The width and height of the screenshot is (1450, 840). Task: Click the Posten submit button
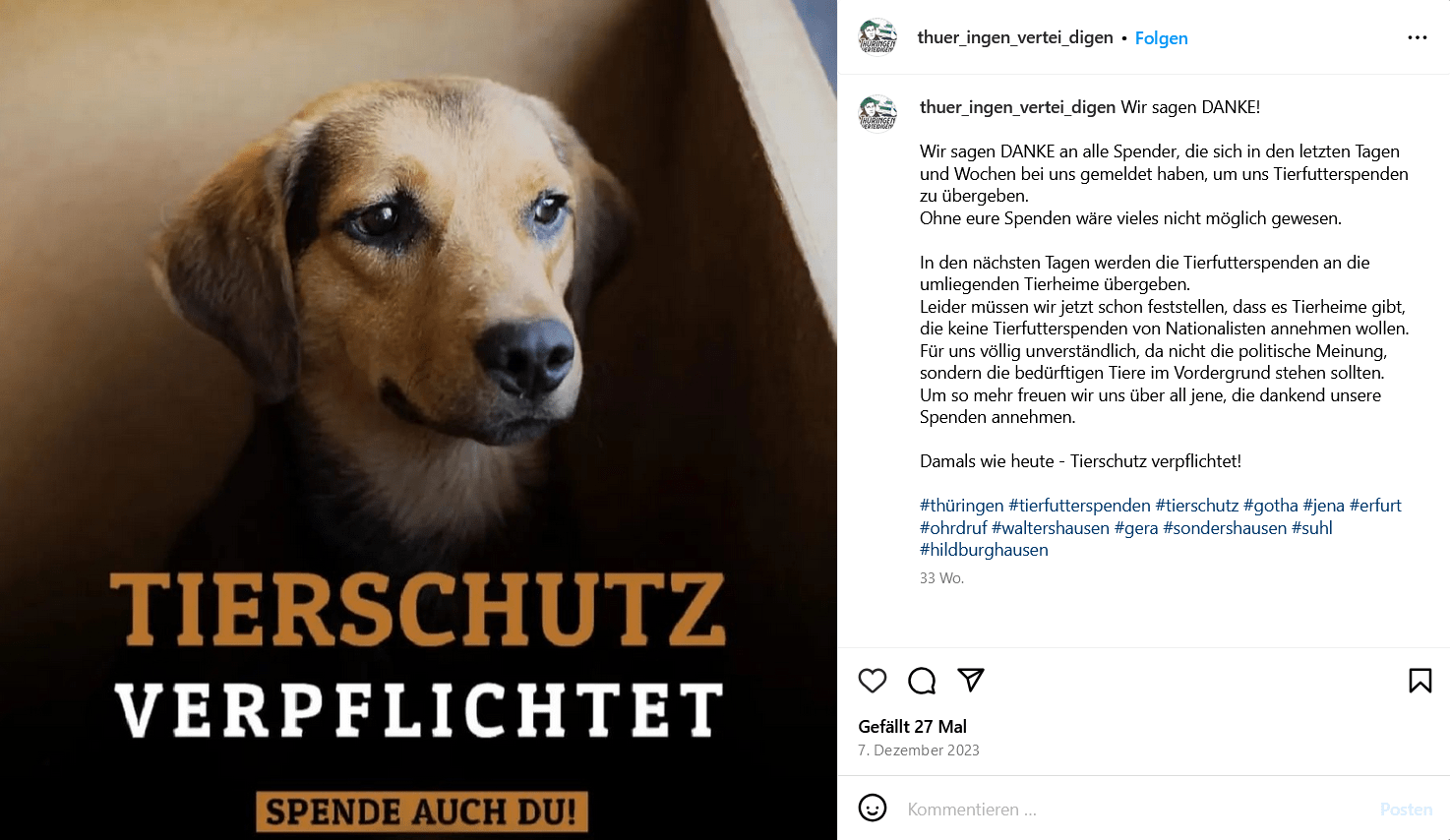tap(1406, 810)
